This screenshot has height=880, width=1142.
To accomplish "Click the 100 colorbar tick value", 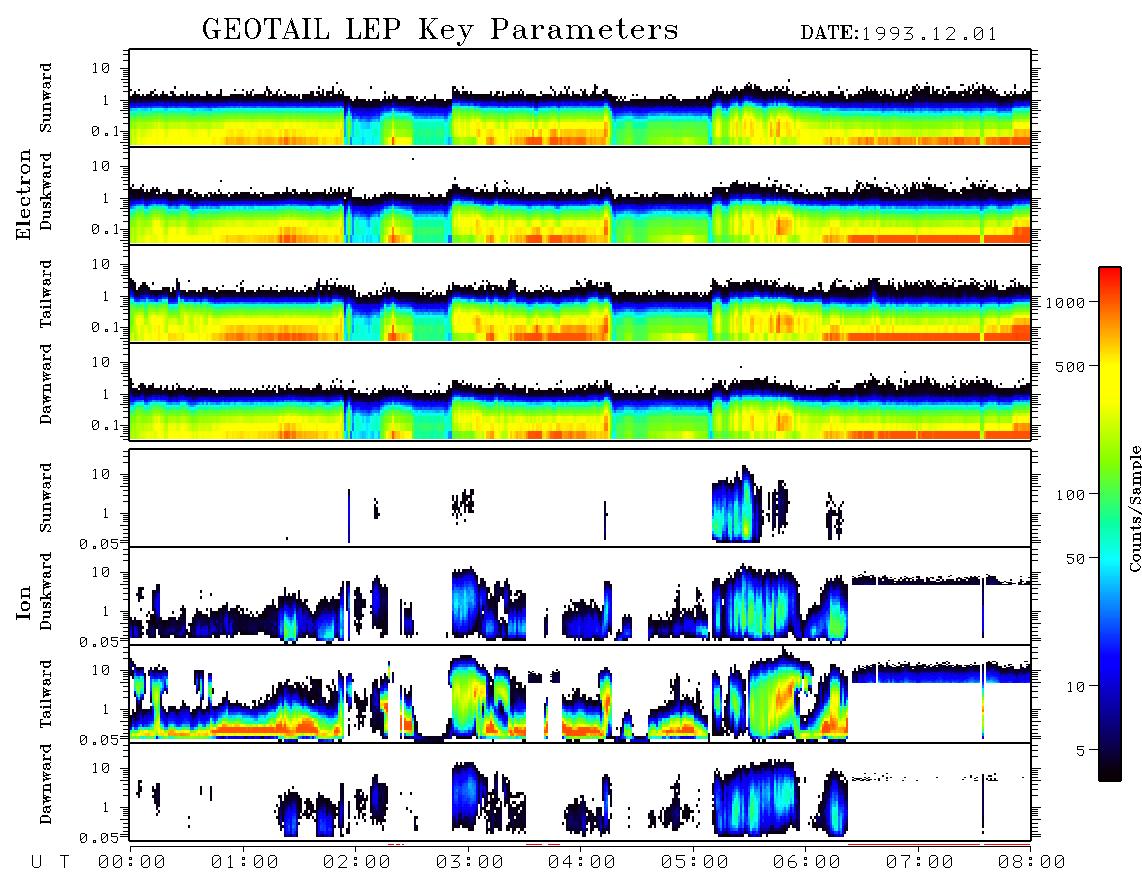I will 1071,495.
